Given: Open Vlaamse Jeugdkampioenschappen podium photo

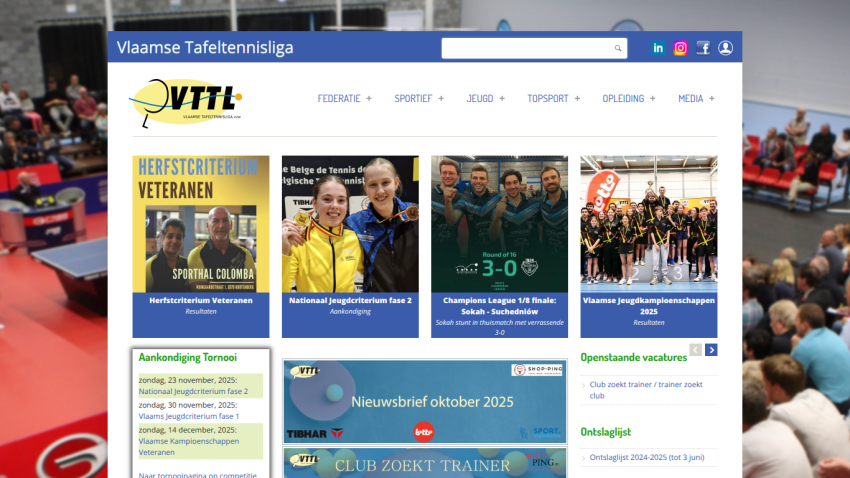Looking at the screenshot, I should tap(649, 224).
